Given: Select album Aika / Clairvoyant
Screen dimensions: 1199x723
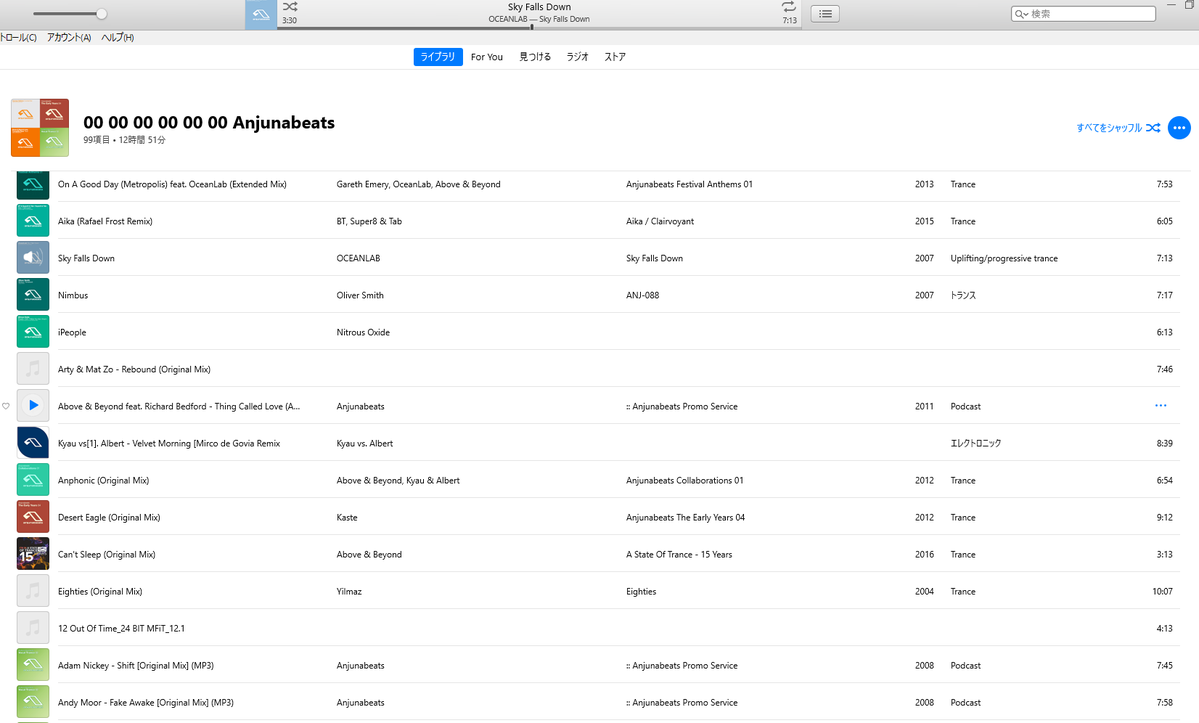Looking at the screenshot, I should 660,222.
